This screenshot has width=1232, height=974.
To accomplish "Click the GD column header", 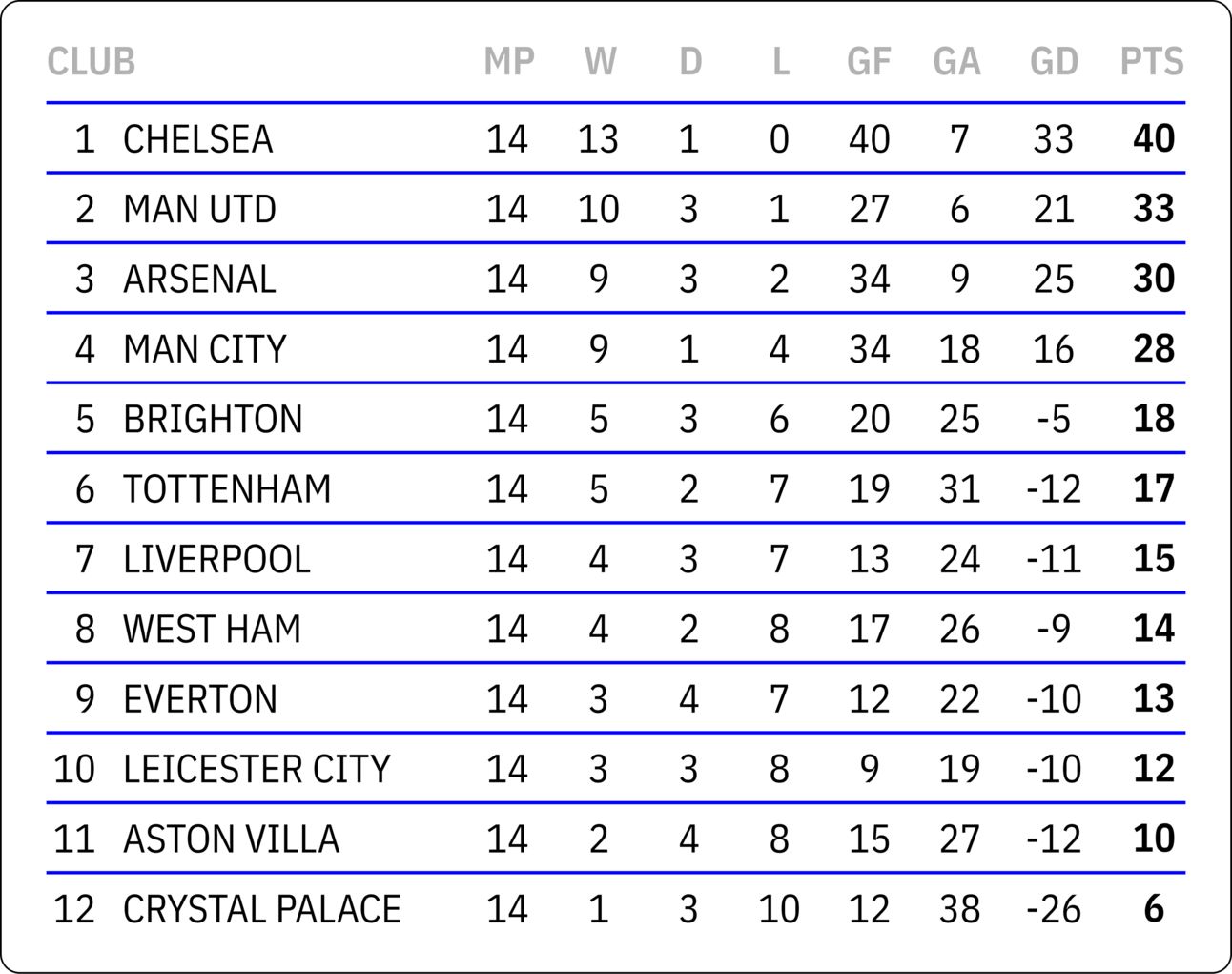I will click(x=1054, y=62).
